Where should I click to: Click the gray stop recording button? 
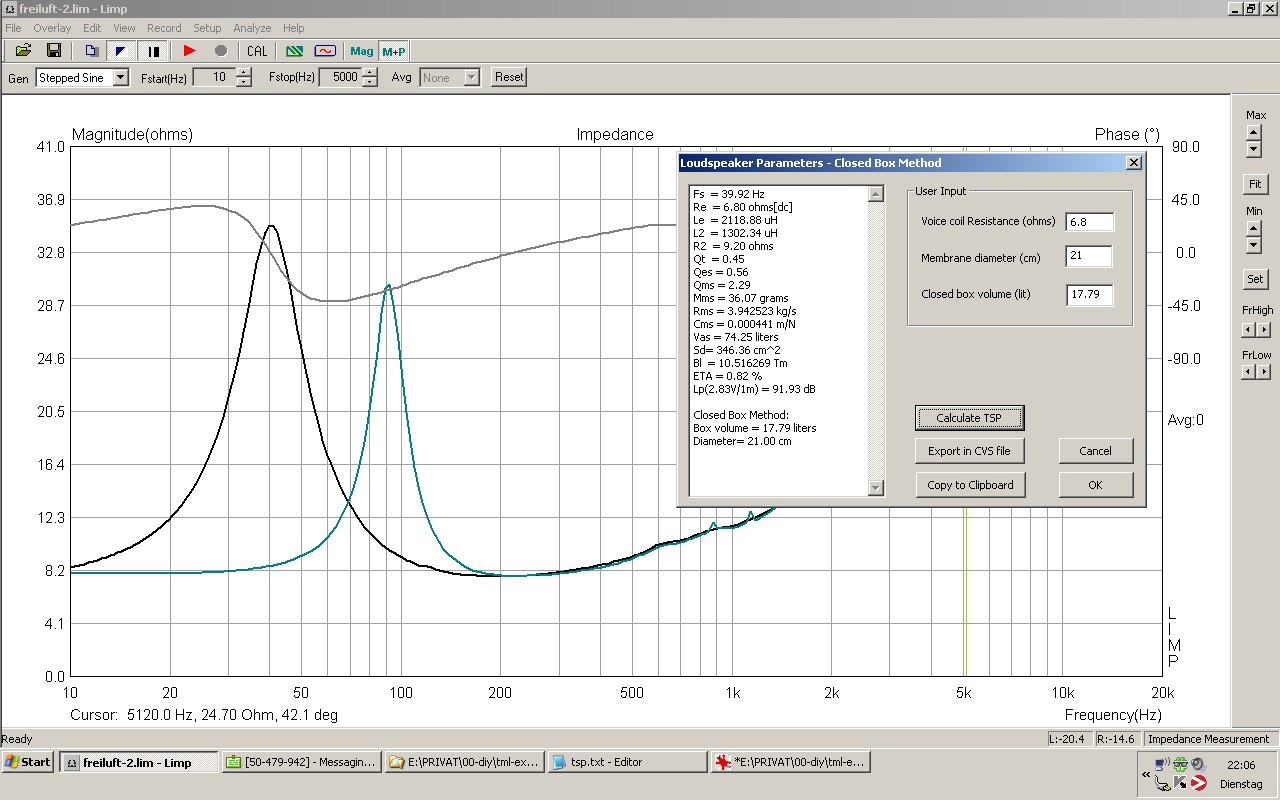pos(221,51)
